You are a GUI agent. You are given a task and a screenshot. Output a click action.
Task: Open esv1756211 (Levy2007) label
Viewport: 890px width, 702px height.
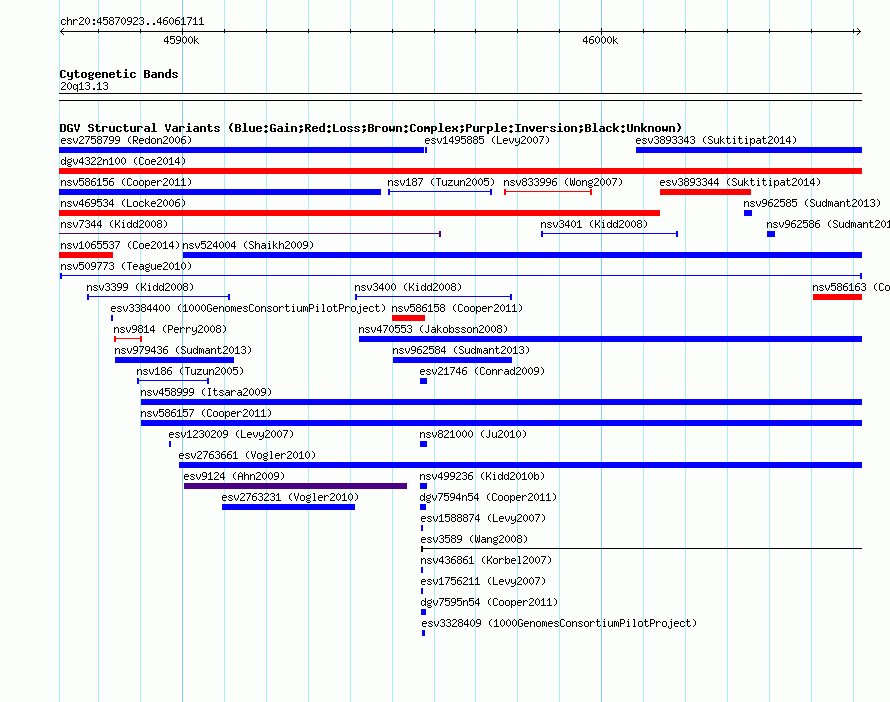pos(483,581)
